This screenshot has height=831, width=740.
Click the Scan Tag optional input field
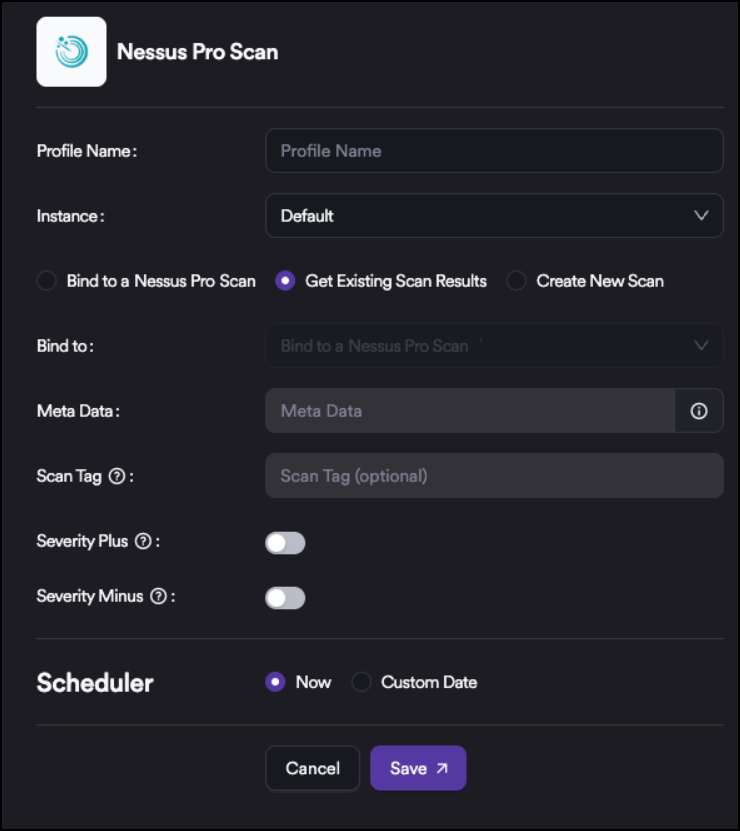pos(494,476)
